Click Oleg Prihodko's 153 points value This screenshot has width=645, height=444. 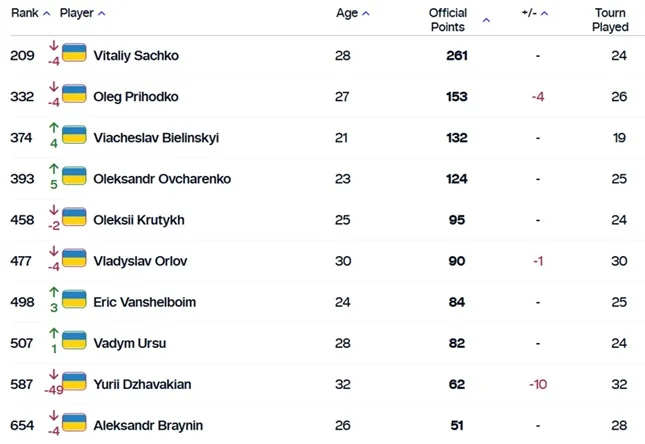(x=456, y=97)
